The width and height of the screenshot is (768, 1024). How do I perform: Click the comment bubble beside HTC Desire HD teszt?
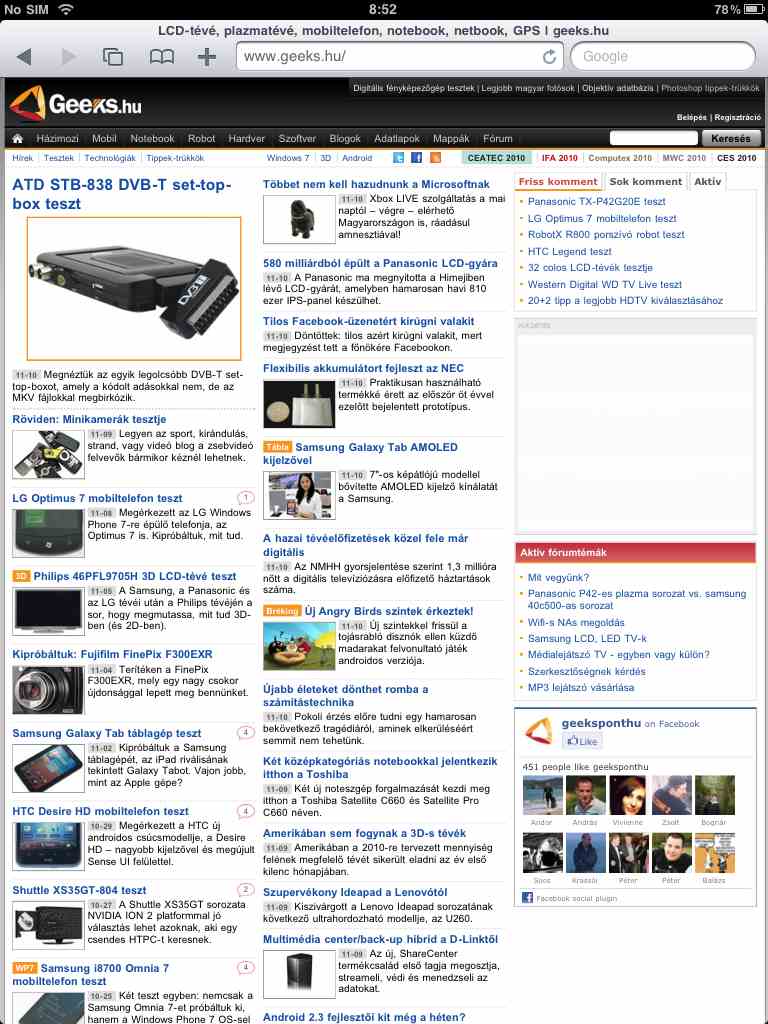[x=245, y=811]
